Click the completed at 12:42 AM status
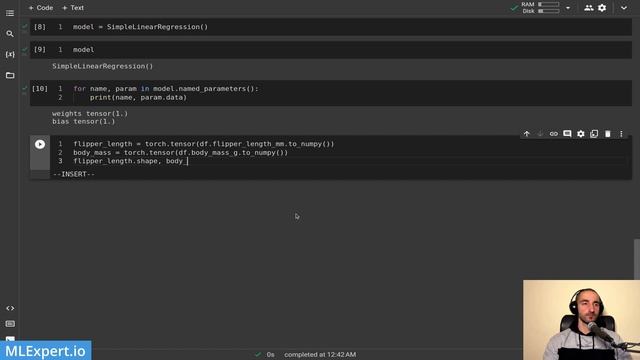This screenshot has height=360, width=640. point(320,355)
